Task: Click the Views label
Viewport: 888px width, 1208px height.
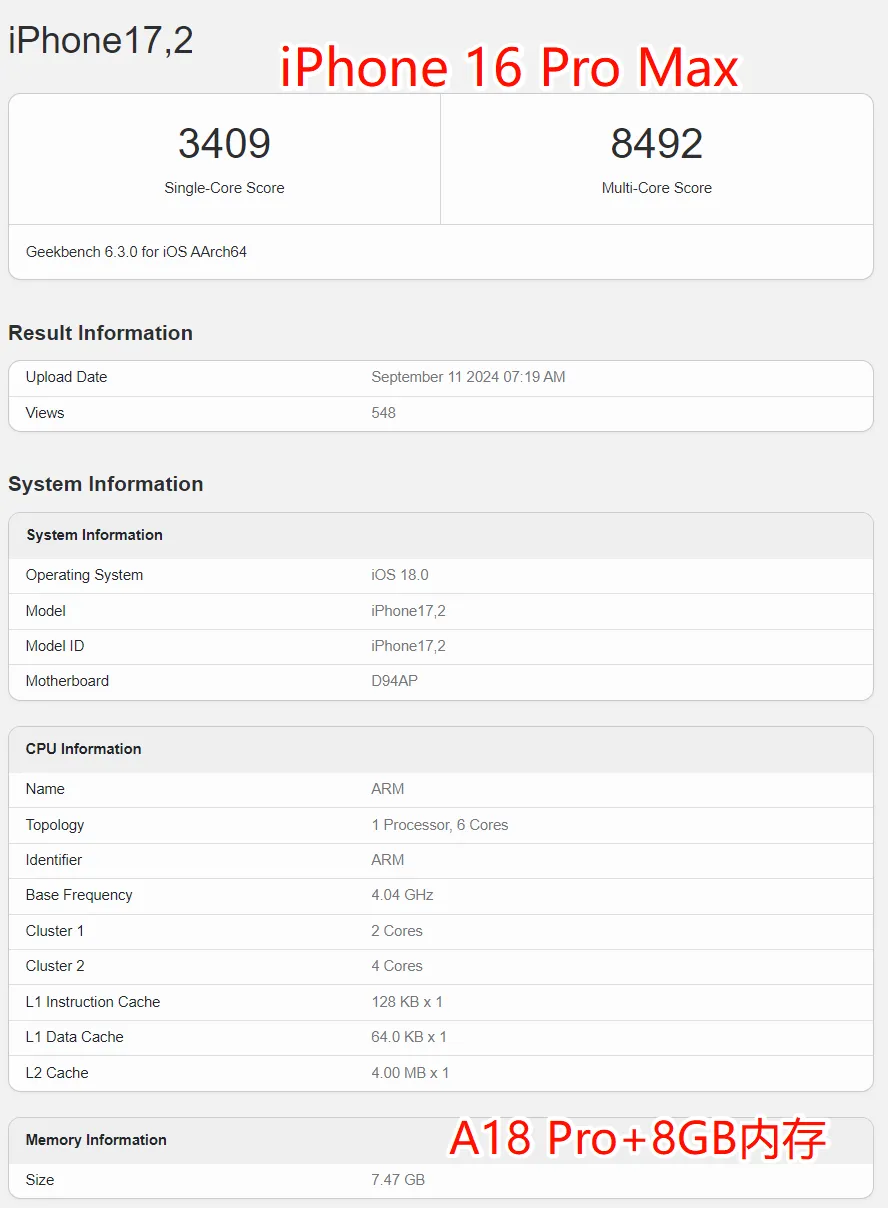Action: [45, 413]
